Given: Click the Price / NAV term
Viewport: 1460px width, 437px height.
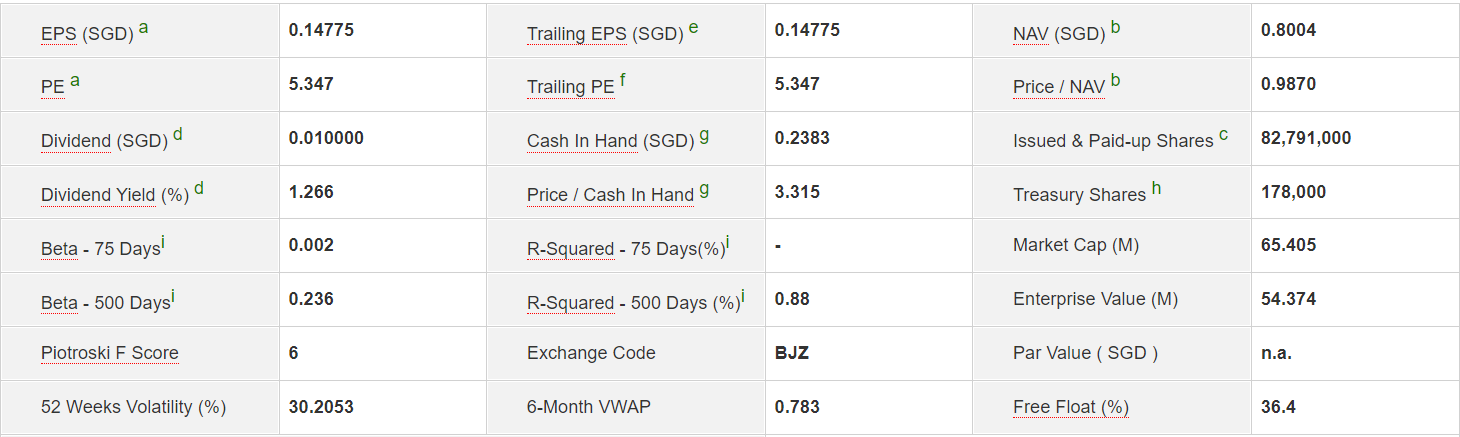Looking at the screenshot, I should click(1058, 87).
